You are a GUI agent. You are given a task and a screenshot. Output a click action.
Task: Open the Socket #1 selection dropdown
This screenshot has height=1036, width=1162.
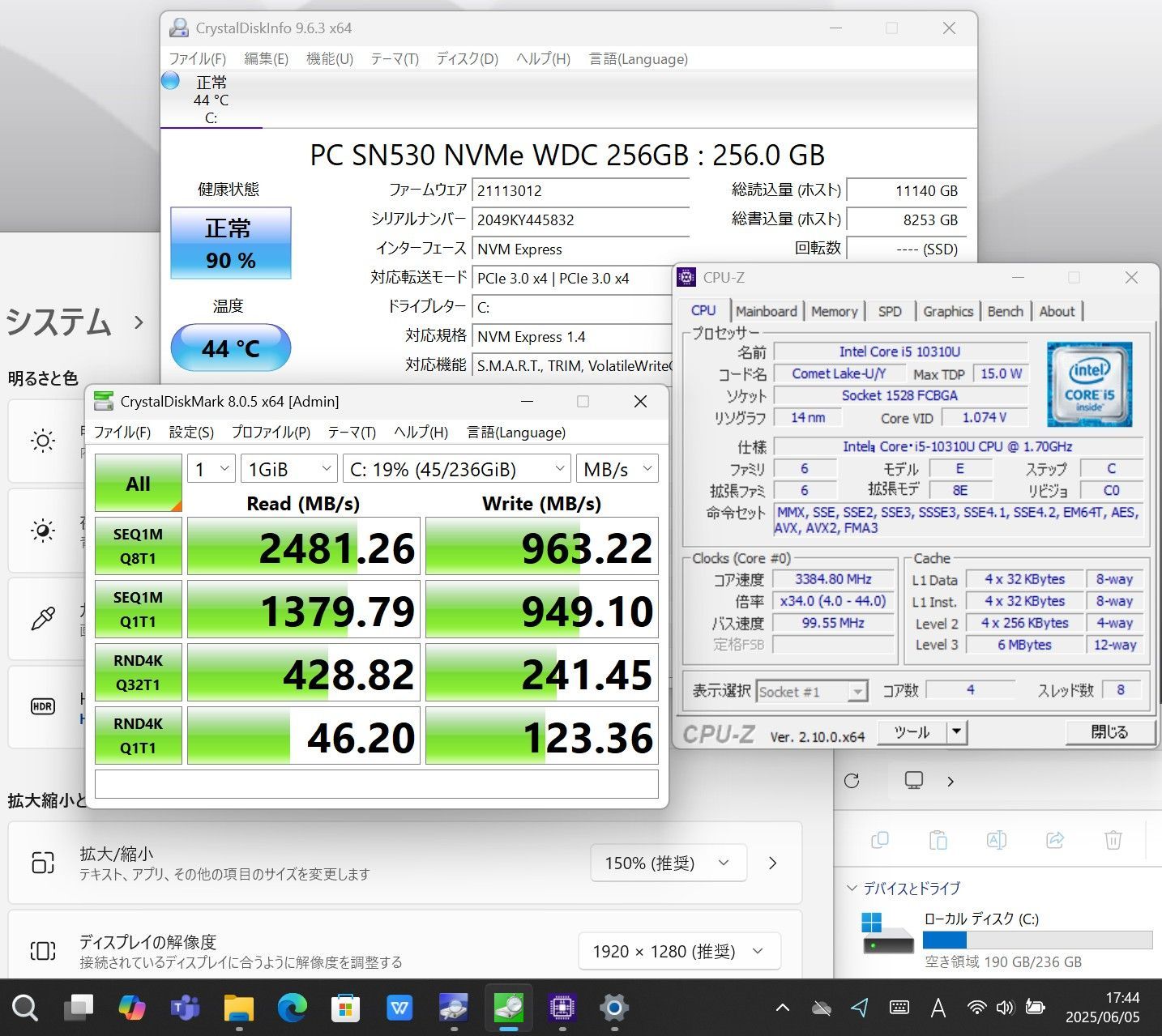coord(813,691)
